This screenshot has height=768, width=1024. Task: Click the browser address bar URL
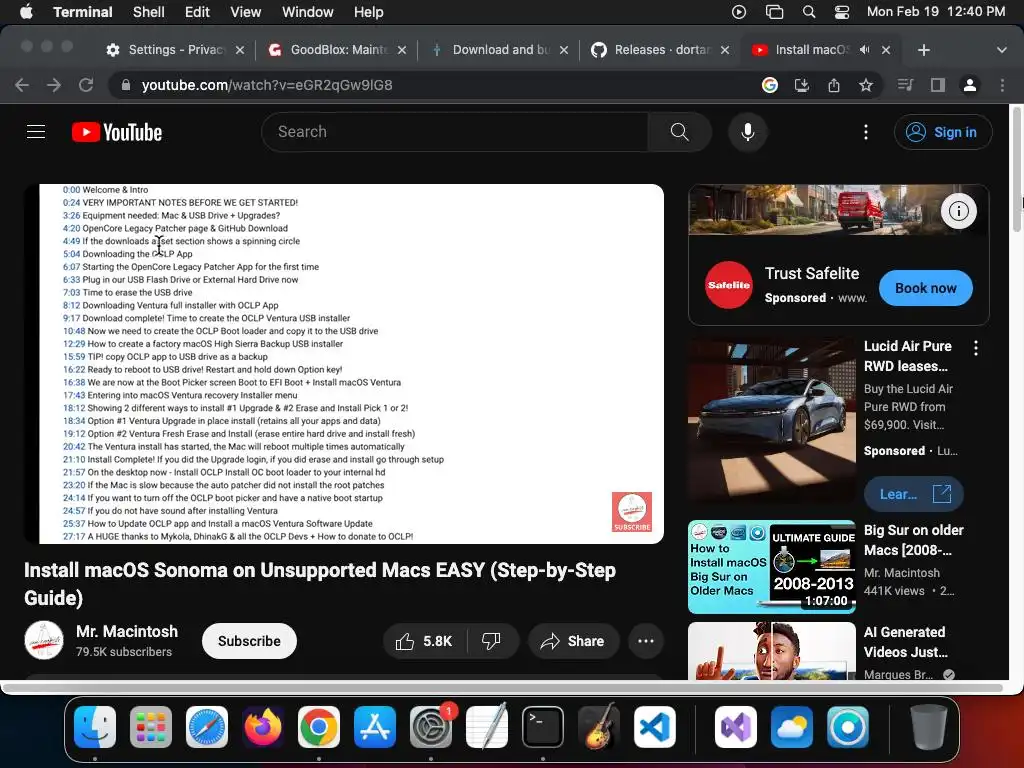click(x=266, y=85)
